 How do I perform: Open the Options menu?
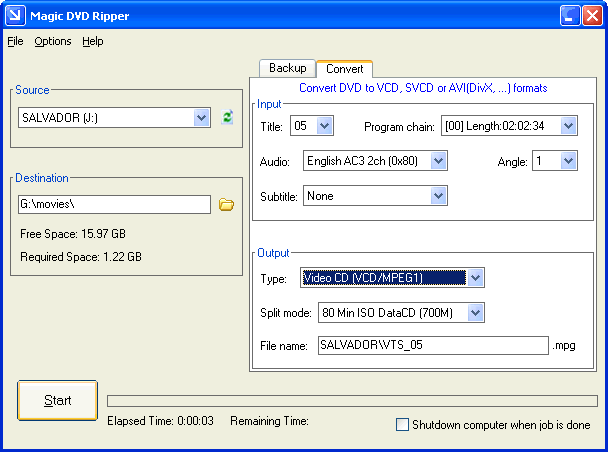(53, 41)
